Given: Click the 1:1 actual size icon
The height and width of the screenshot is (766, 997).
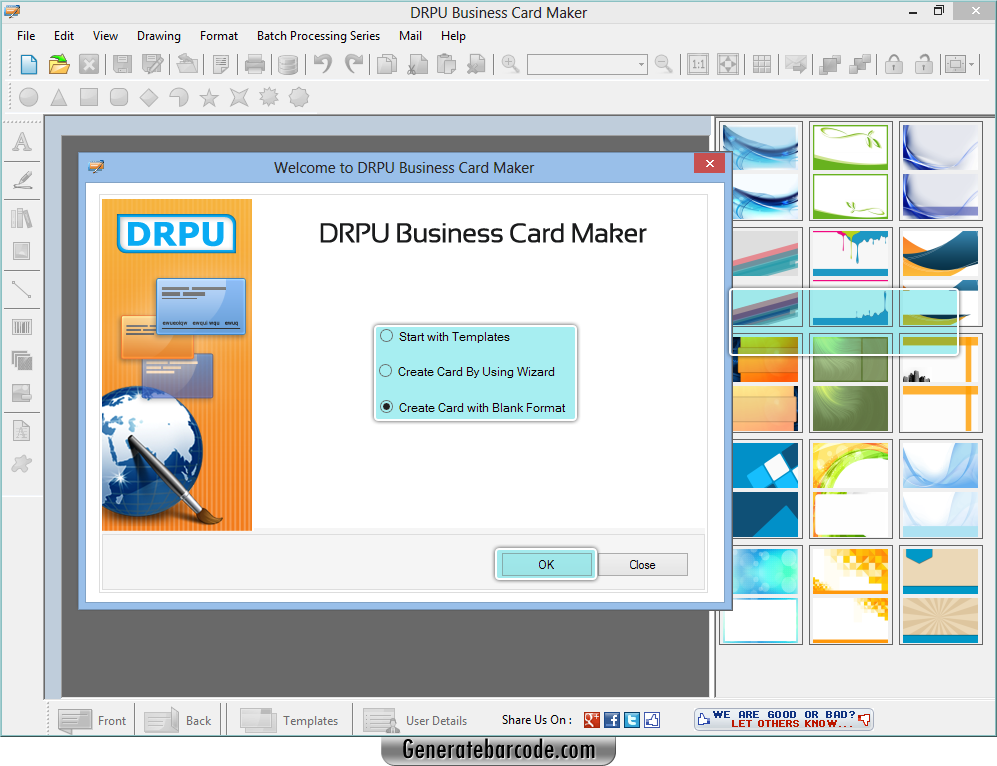Looking at the screenshot, I should coord(698,64).
